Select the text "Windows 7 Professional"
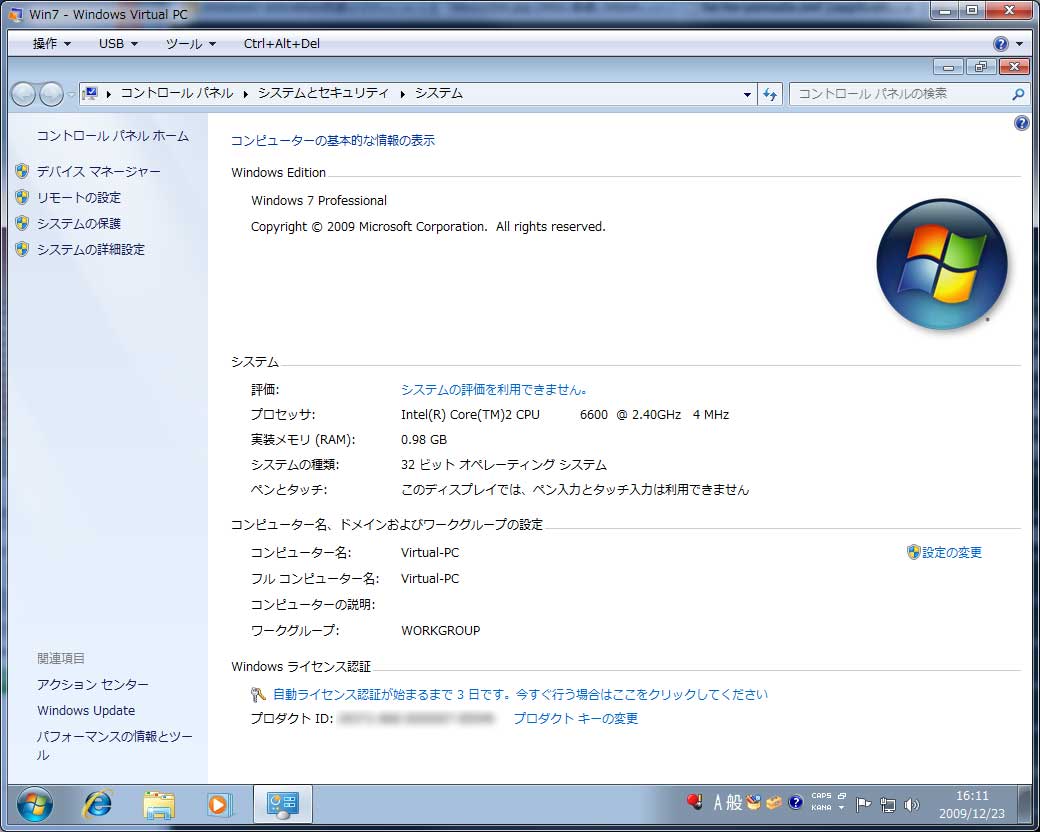Viewport: 1040px width, 832px height. (319, 201)
